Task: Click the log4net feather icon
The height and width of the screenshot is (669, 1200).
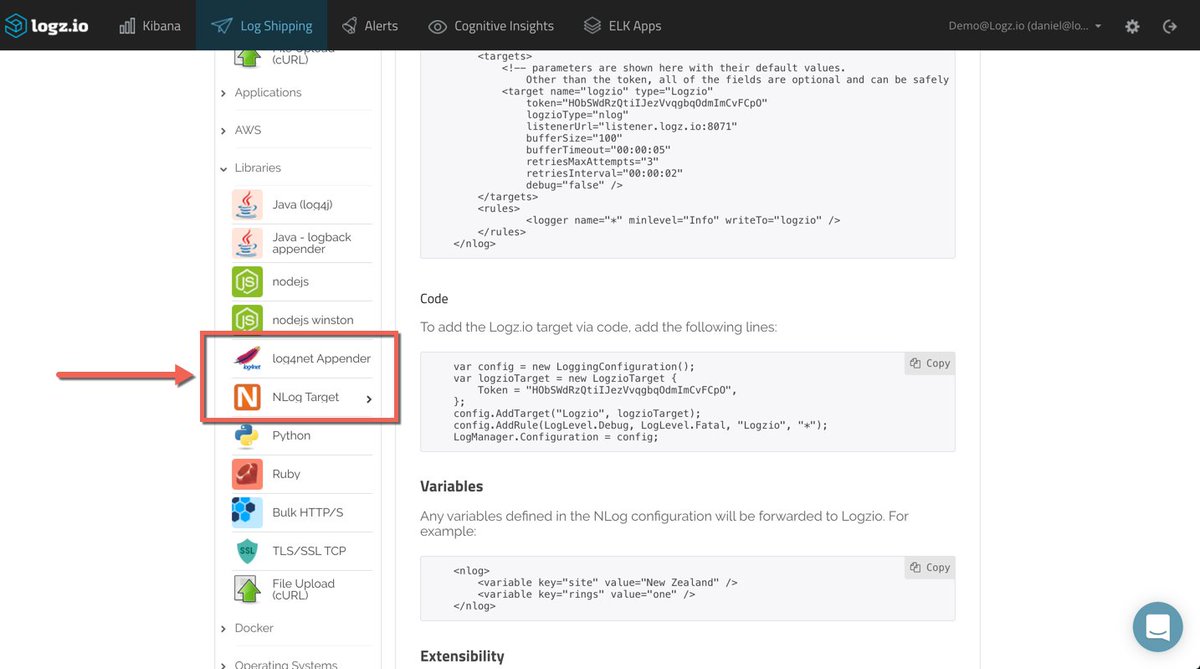Action: click(x=247, y=358)
